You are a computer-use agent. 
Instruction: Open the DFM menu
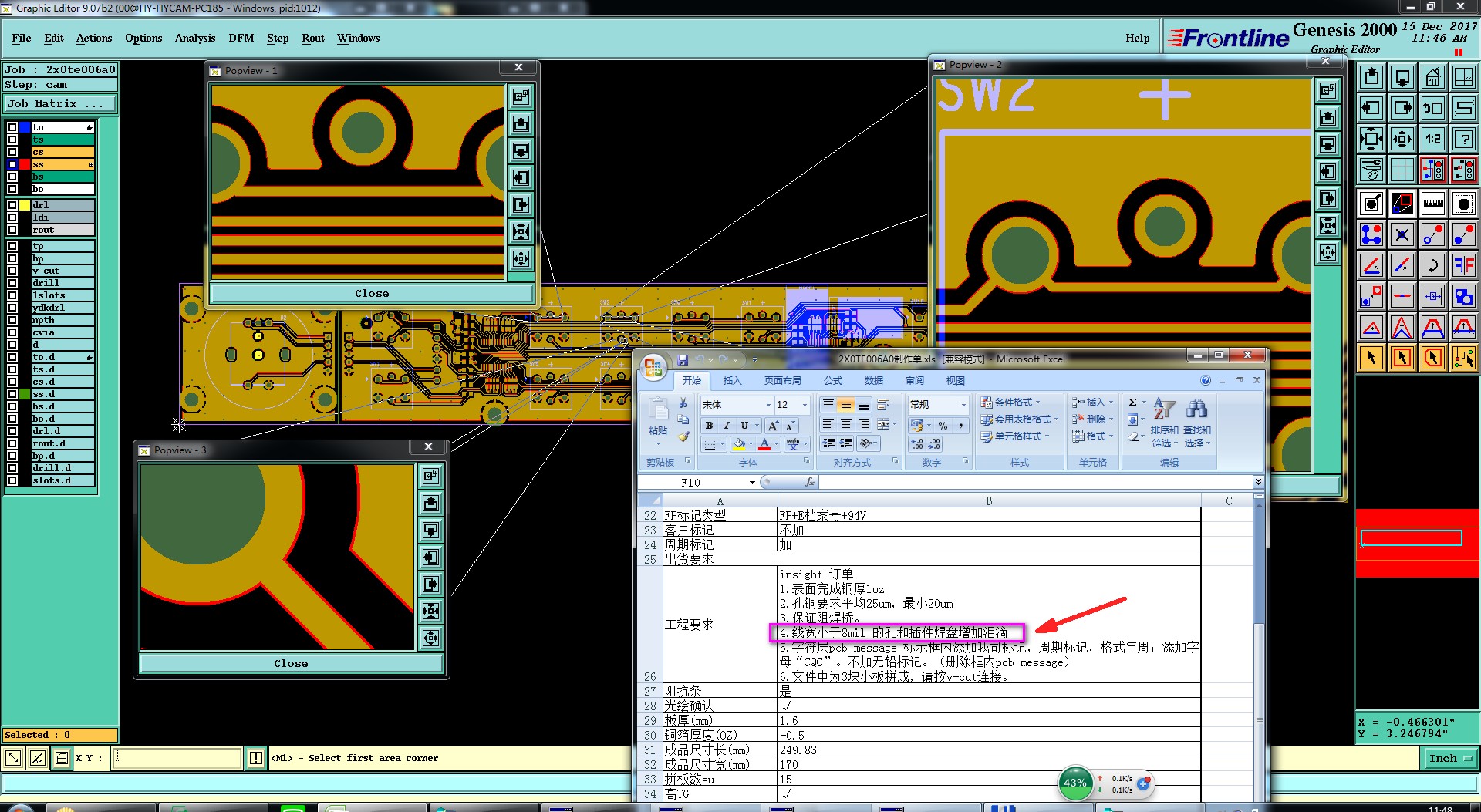coord(241,38)
